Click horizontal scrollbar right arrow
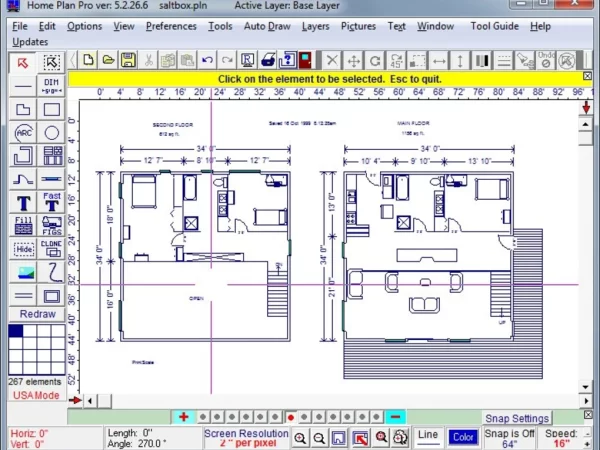Viewport: 600px width, 450px height. [586, 401]
